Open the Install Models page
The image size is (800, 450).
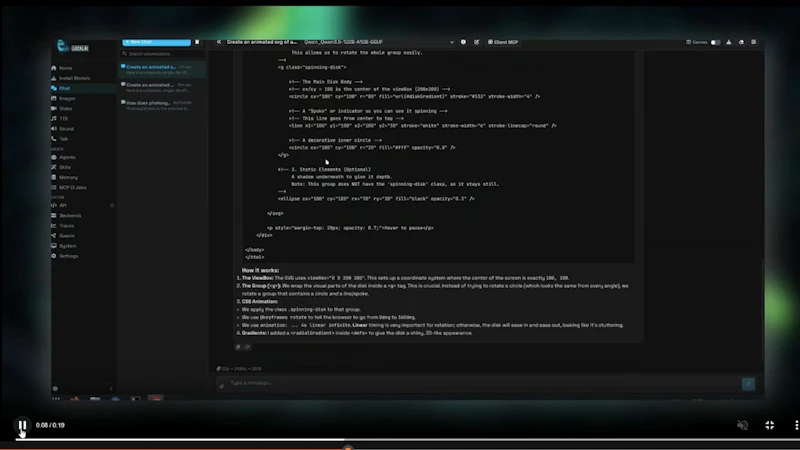74,78
